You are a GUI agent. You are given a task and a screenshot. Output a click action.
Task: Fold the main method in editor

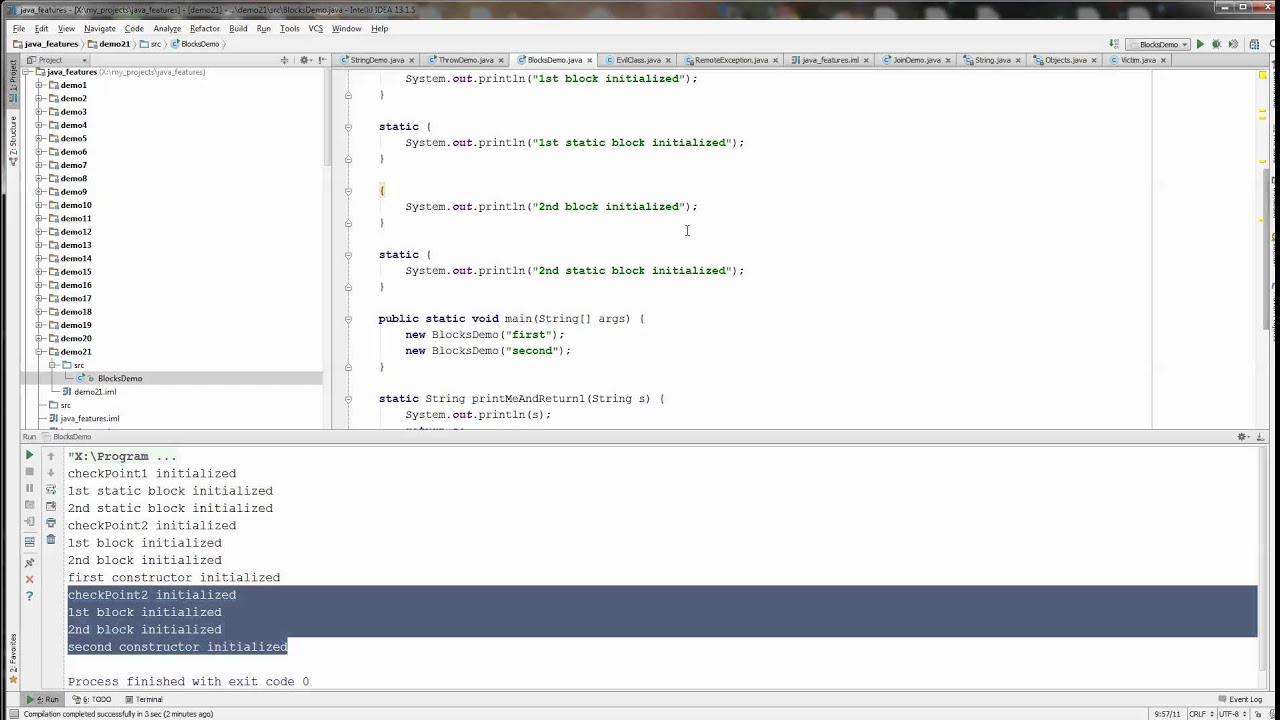(348, 319)
